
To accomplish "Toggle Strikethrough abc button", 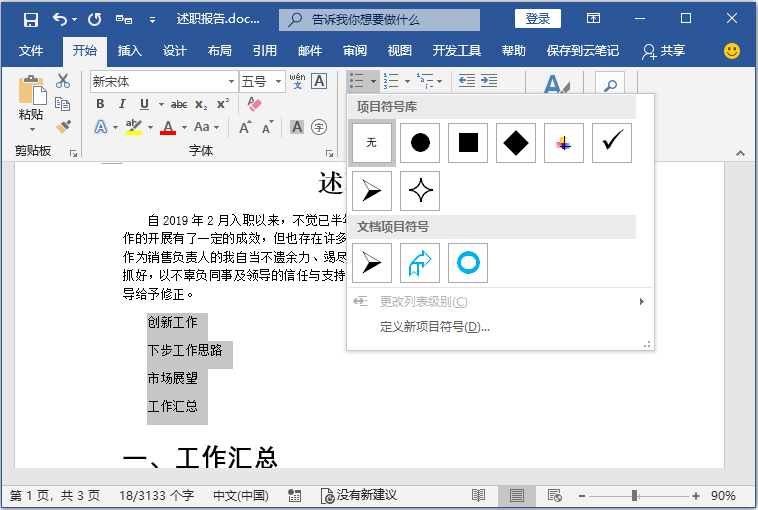I will [179, 104].
